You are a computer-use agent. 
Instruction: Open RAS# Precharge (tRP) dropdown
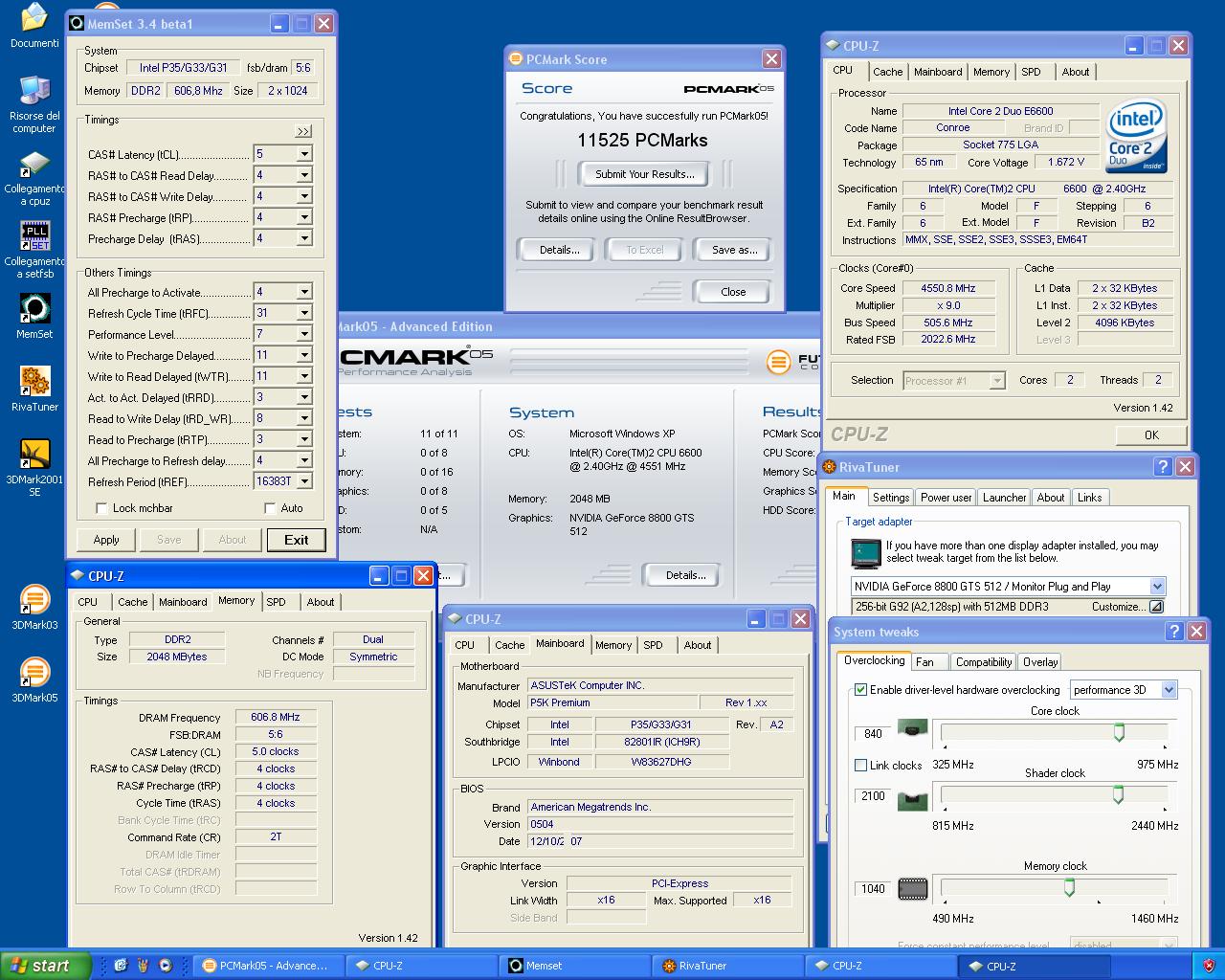[304, 217]
